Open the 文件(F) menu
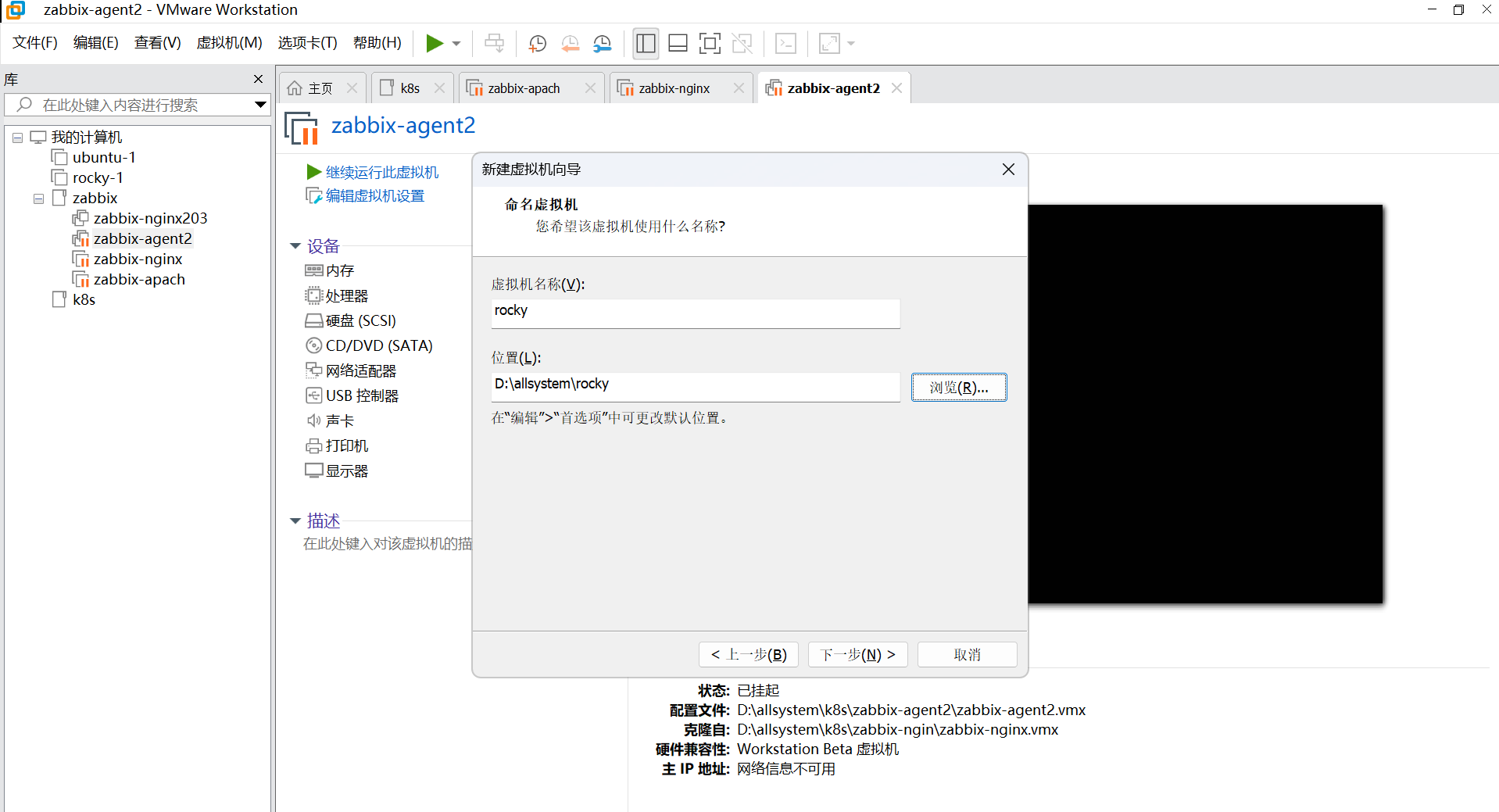Screen dimensions: 1499x812 point(35,43)
